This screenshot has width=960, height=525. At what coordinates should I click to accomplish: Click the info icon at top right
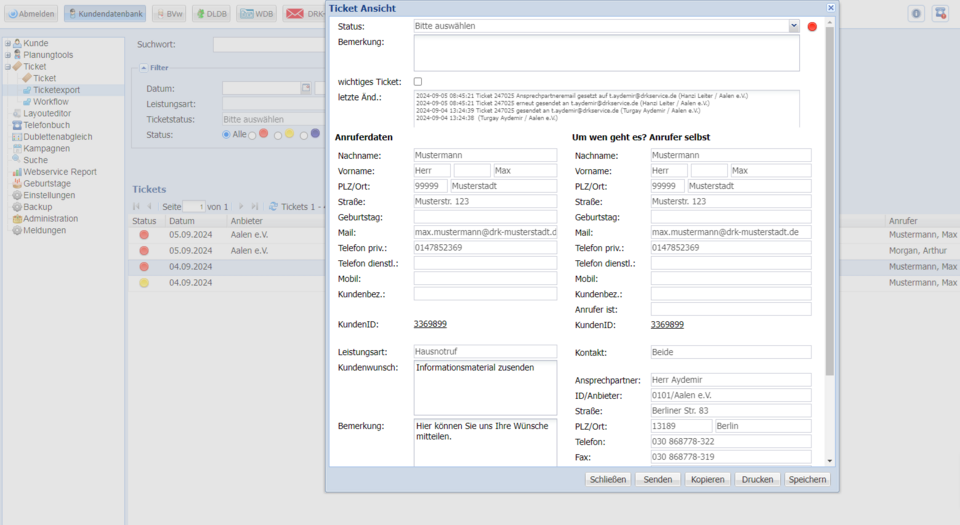916,13
